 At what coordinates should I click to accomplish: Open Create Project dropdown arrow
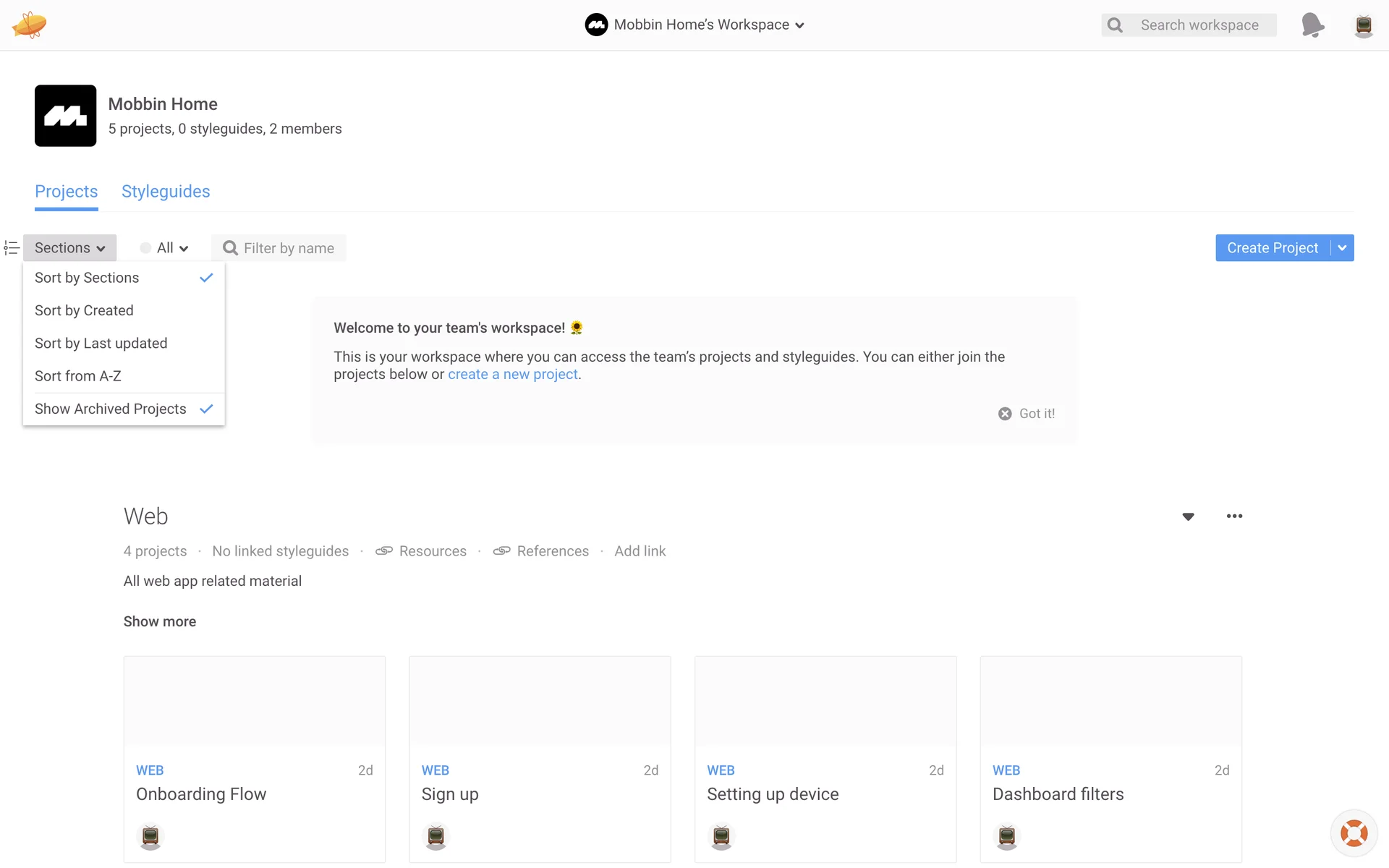pyautogui.click(x=1342, y=248)
